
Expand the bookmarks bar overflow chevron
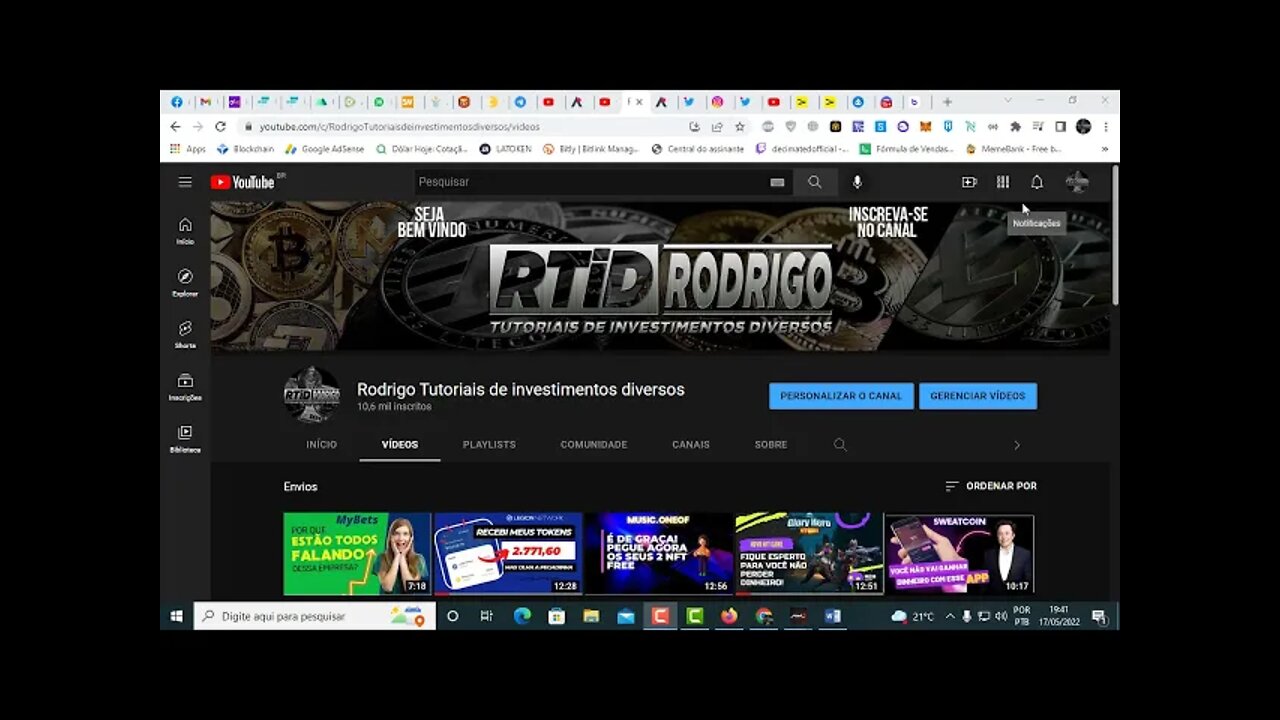pos(1104,149)
